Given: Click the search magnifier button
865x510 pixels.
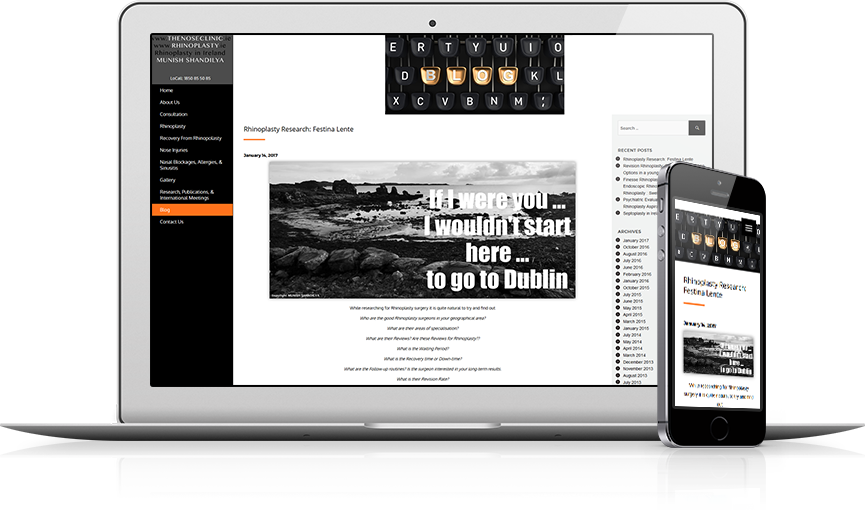Looking at the screenshot, I should [697, 128].
